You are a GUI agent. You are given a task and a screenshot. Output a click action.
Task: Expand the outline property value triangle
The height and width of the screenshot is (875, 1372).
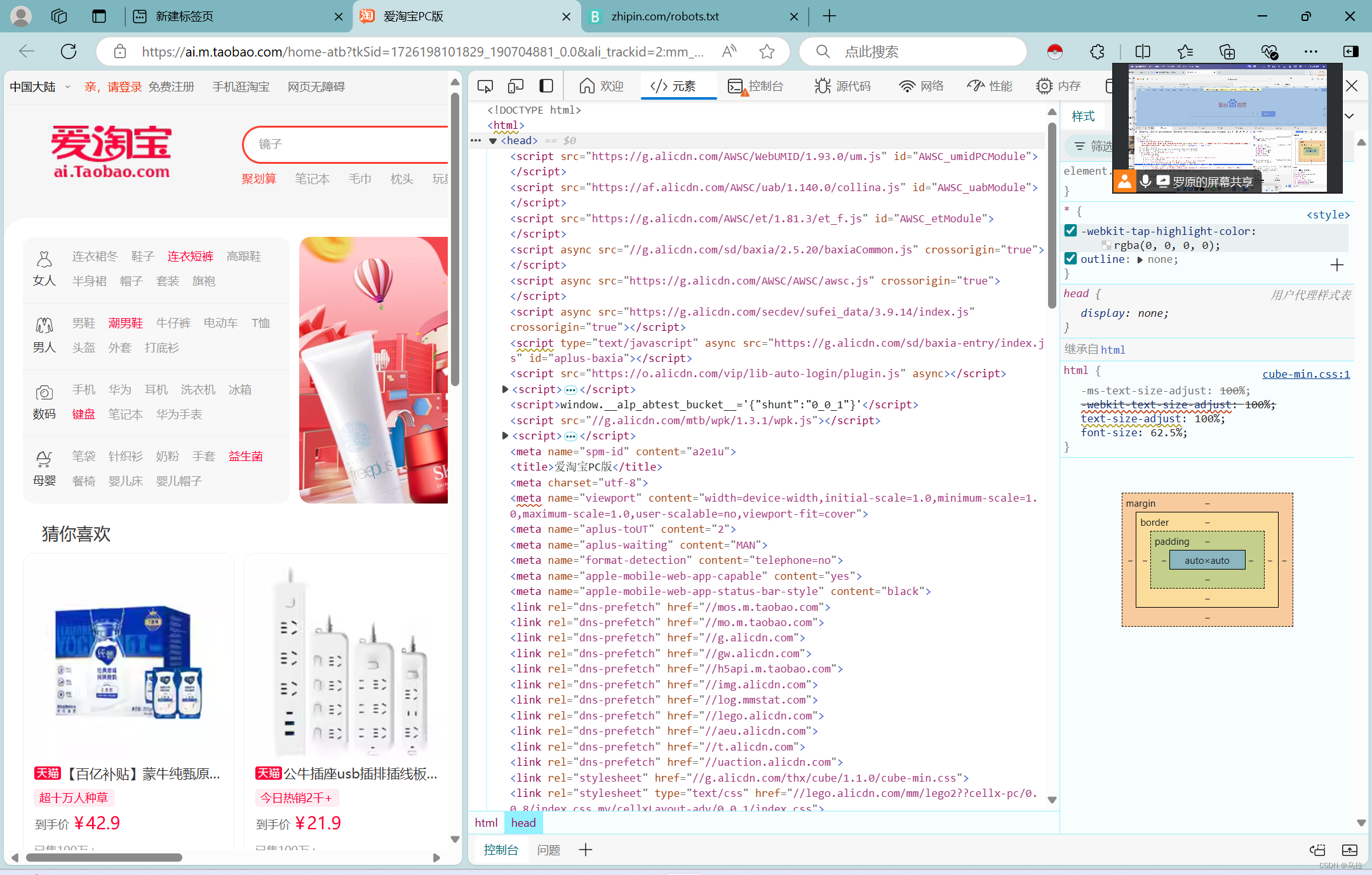[x=1140, y=260]
